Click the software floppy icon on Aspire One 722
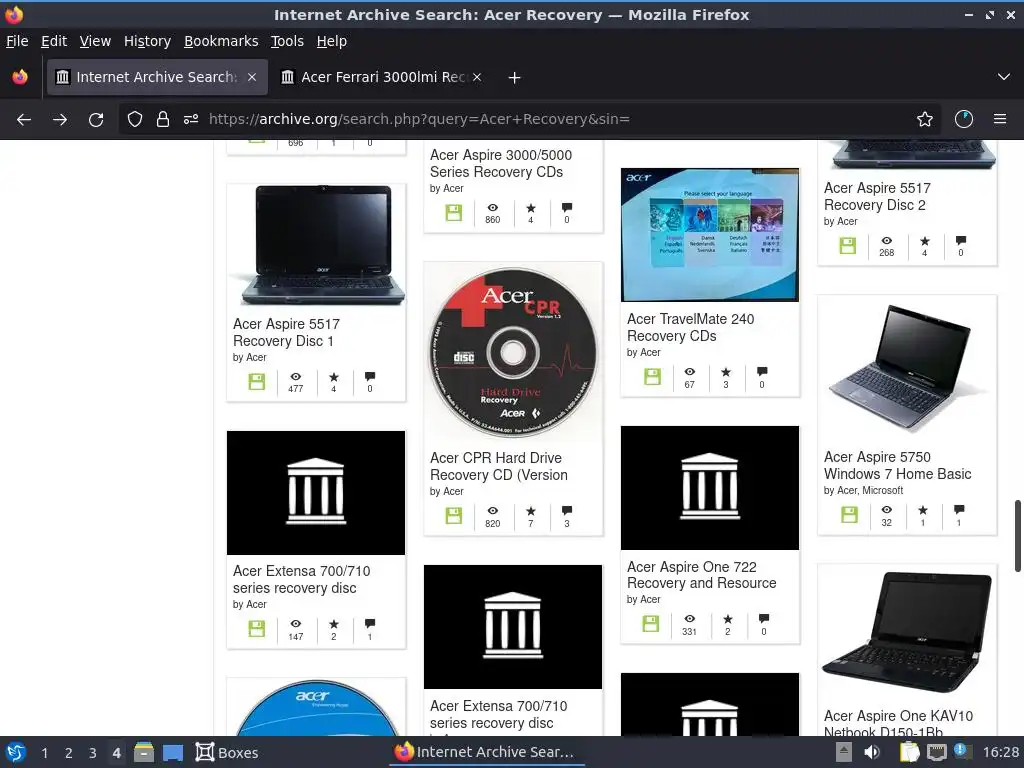1024x768 pixels. (x=651, y=624)
